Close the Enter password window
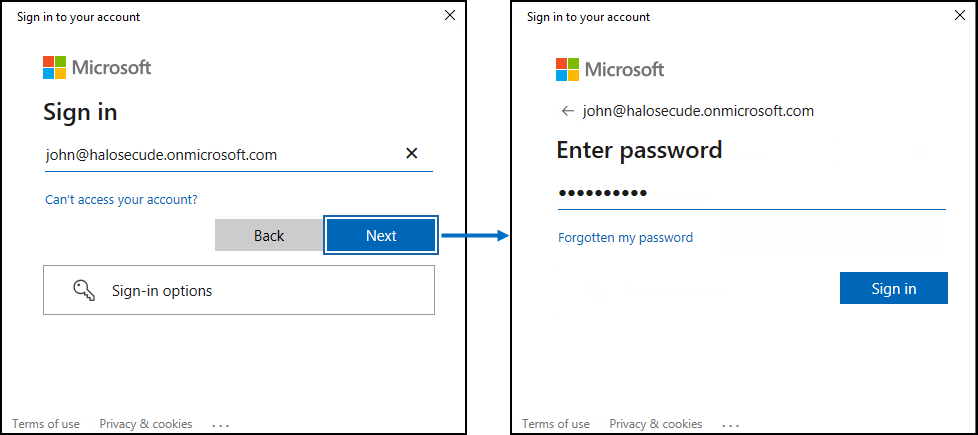The image size is (978, 435). (960, 16)
